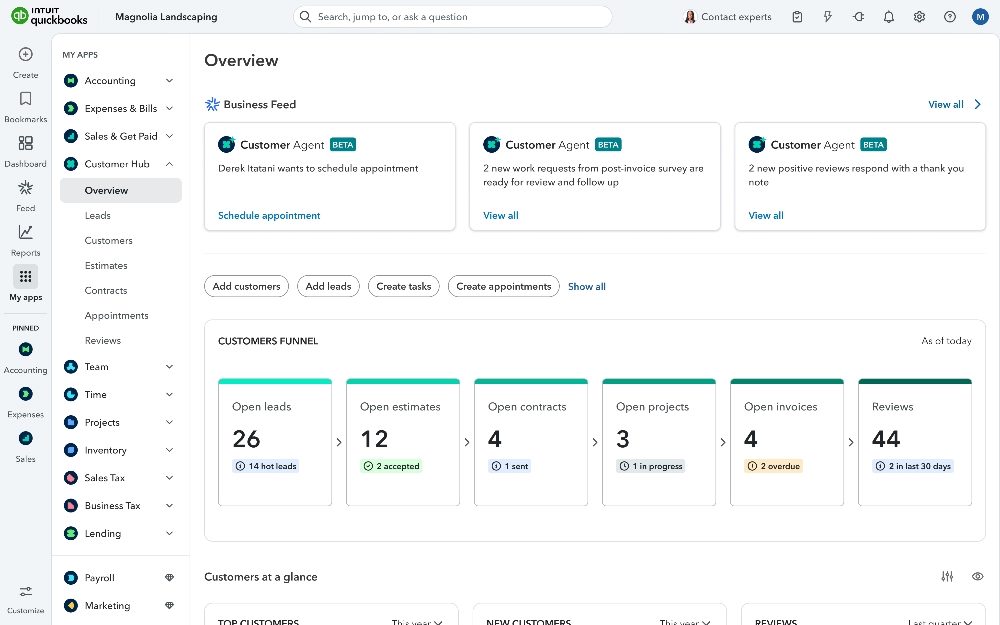Go to Estimates in Customer Hub
Screen dimensions: 1000x625
(106, 266)
